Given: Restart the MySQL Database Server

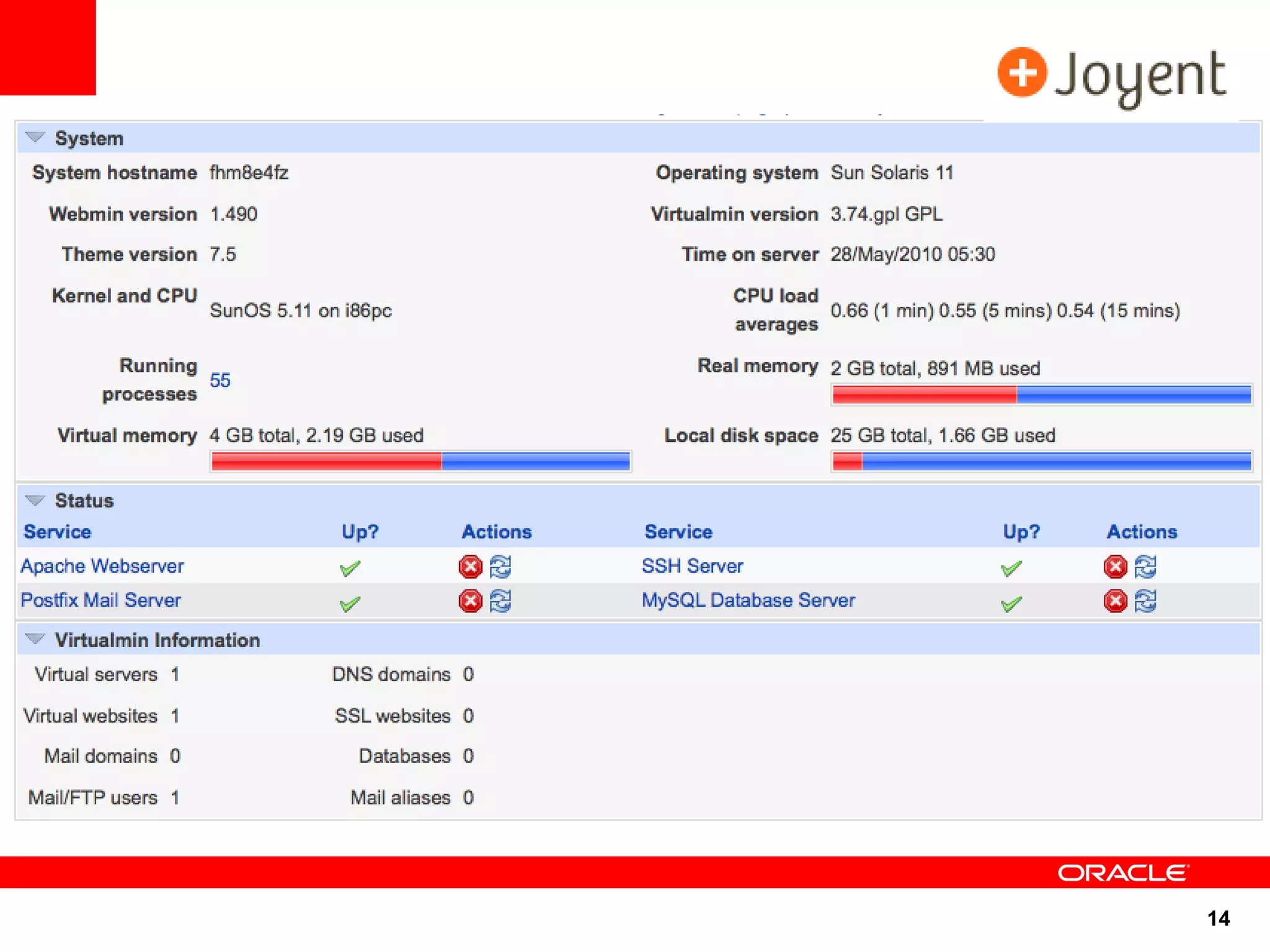Looking at the screenshot, I should [x=1145, y=601].
